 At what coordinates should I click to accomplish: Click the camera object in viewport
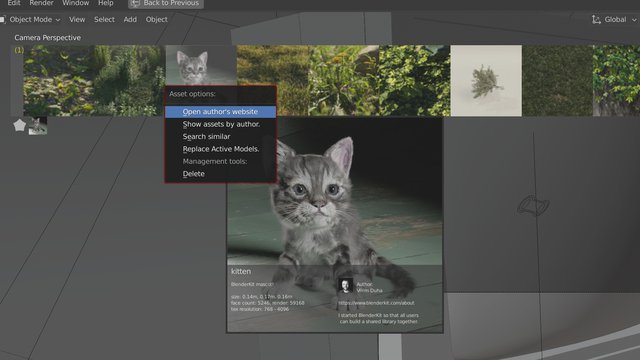click(x=533, y=205)
